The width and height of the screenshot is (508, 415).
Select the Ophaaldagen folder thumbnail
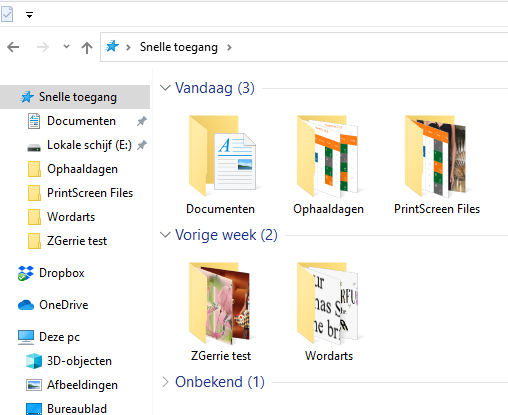pos(328,156)
